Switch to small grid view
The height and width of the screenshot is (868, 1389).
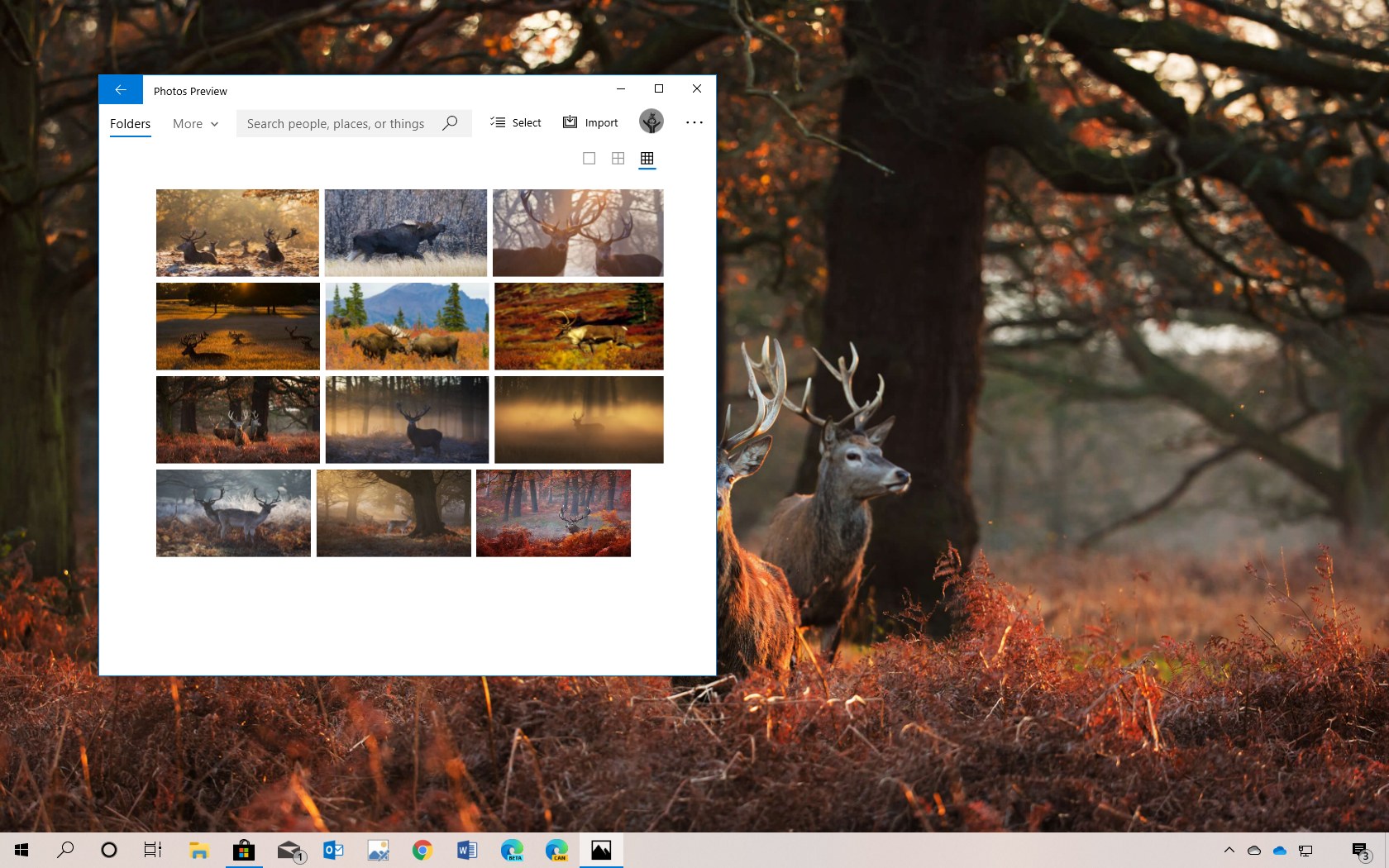647,158
